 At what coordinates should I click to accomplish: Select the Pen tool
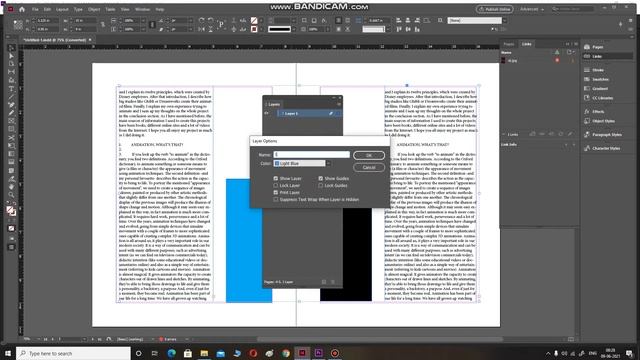(11, 105)
